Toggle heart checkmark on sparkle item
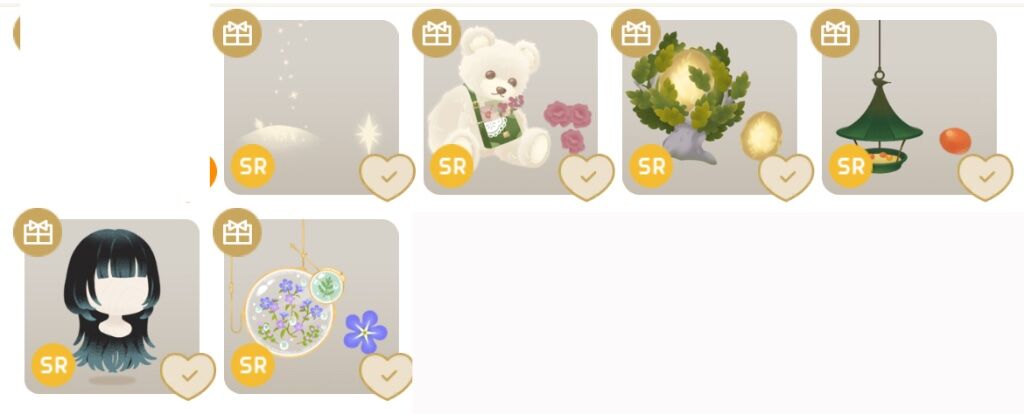Viewport: 1024px width, 414px height. [x=387, y=177]
